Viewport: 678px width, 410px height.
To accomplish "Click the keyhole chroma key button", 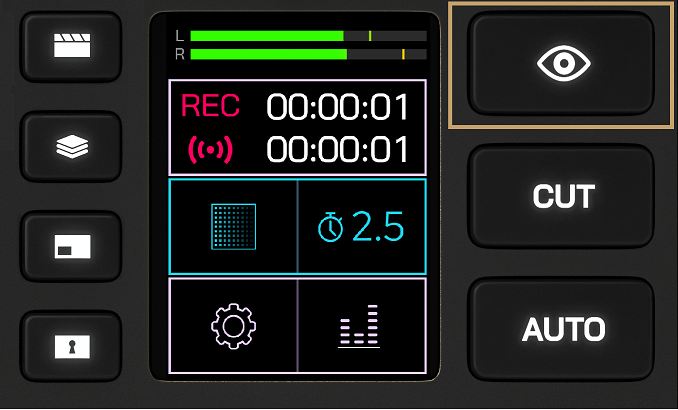I will tap(71, 346).
